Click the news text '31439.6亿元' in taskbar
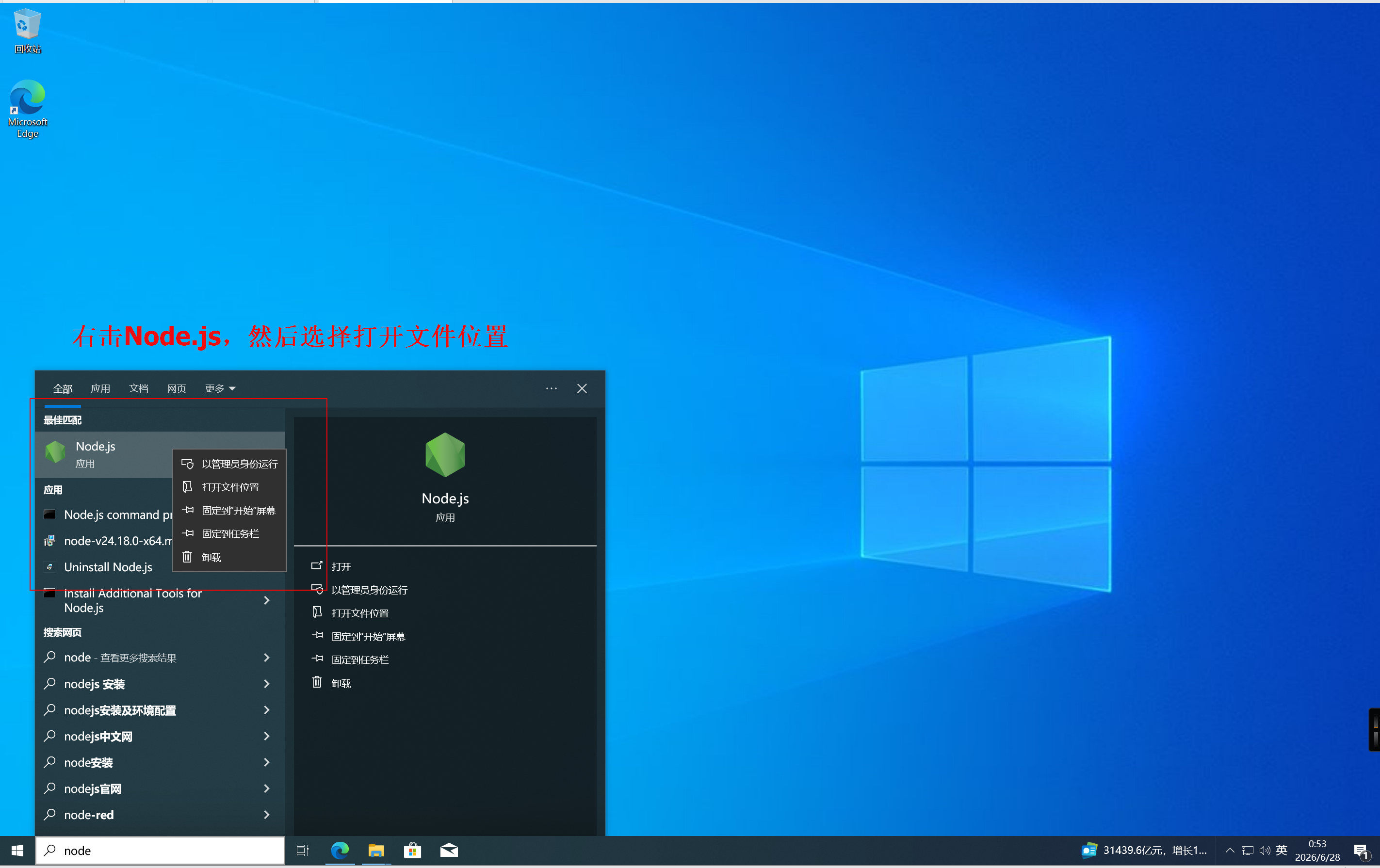Image resolution: width=1380 pixels, height=868 pixels. click(1155, 850)
